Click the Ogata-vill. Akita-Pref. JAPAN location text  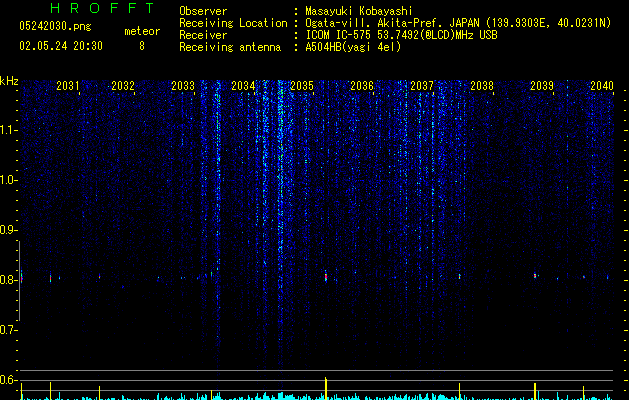458,23
